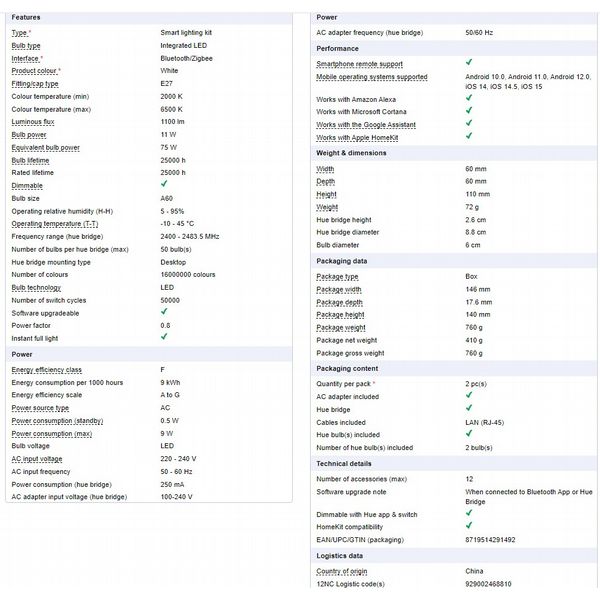Click the AC adapter included checkmark

[469, 396]
